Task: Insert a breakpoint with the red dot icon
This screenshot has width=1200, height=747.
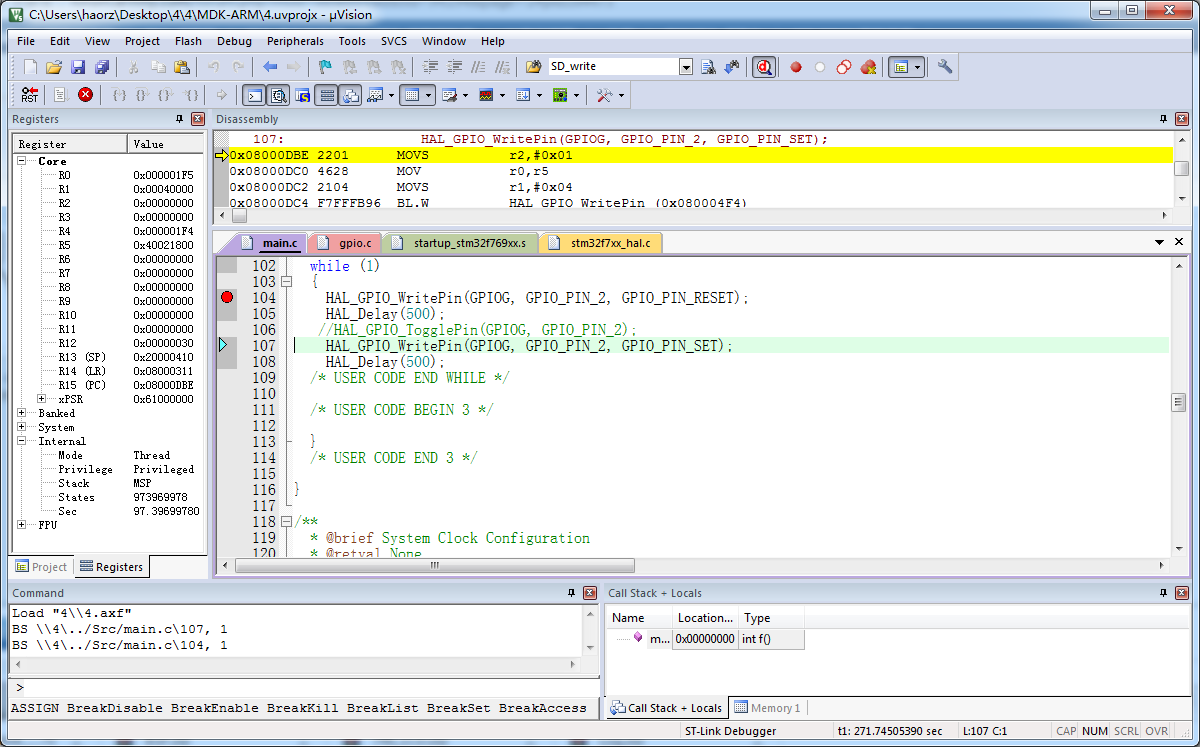Action: pos(796,67)
